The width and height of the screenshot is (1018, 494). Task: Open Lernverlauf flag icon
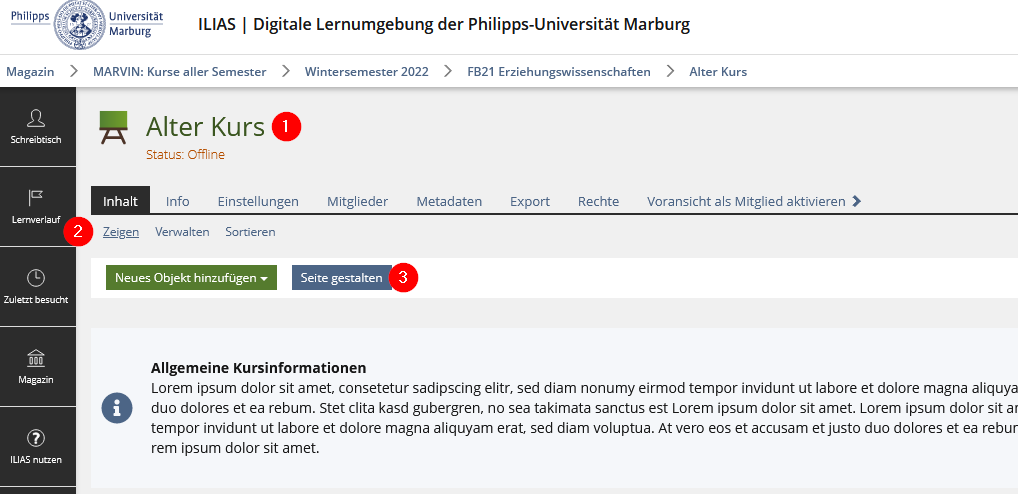(x=36, y=196)
